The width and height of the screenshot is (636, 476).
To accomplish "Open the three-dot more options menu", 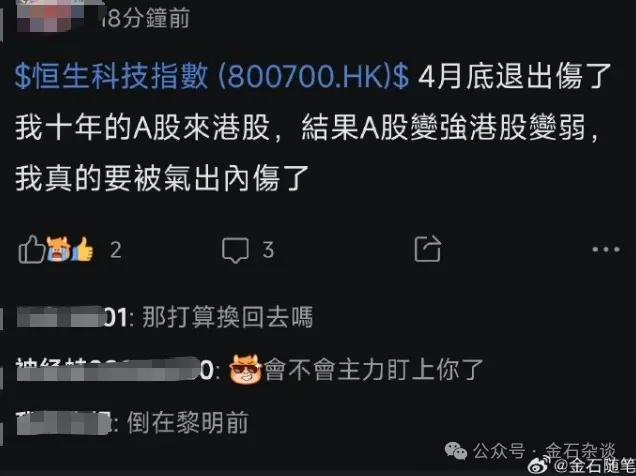I will pos(606,249).
